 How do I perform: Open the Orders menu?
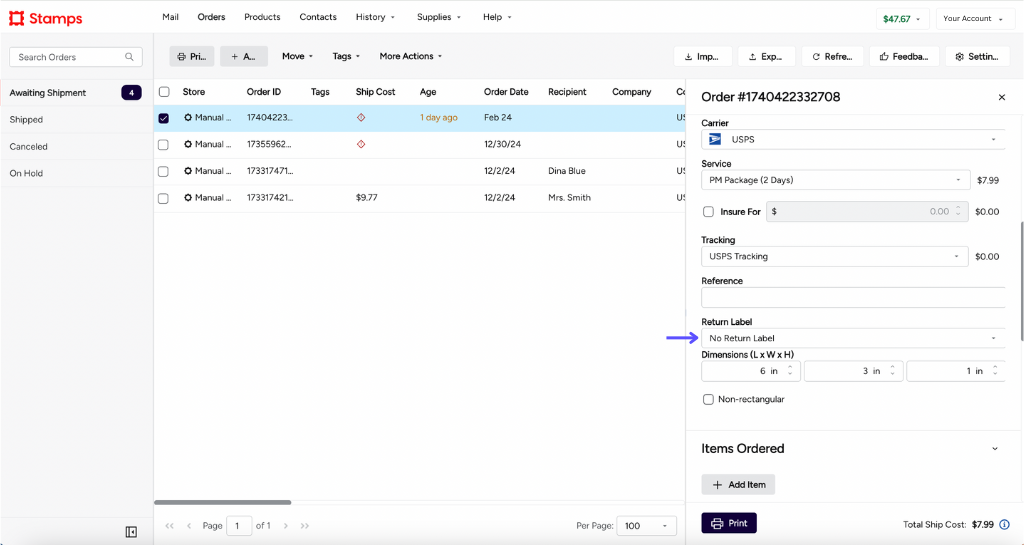(x=212, y=17)
